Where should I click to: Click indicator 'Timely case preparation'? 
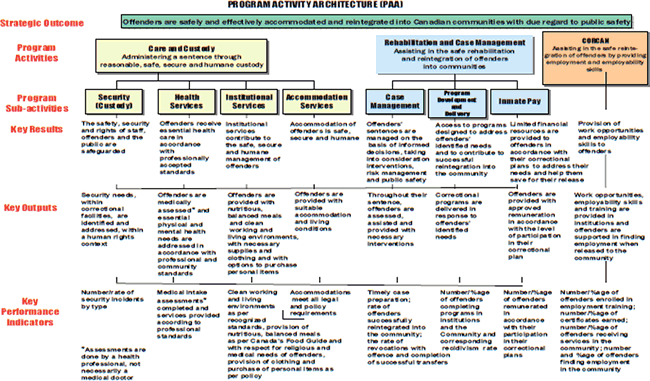pos(408,327)
